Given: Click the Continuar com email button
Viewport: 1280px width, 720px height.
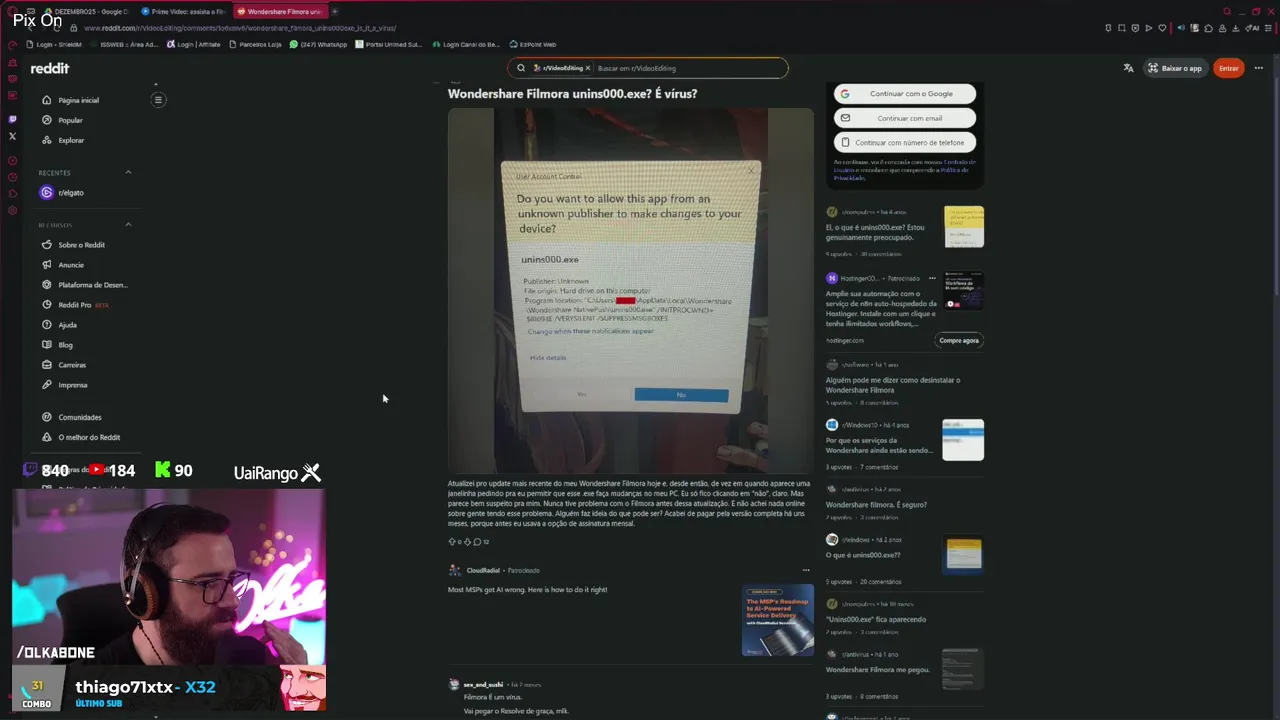Looking at the screenshot, I should tap(905, 118).
